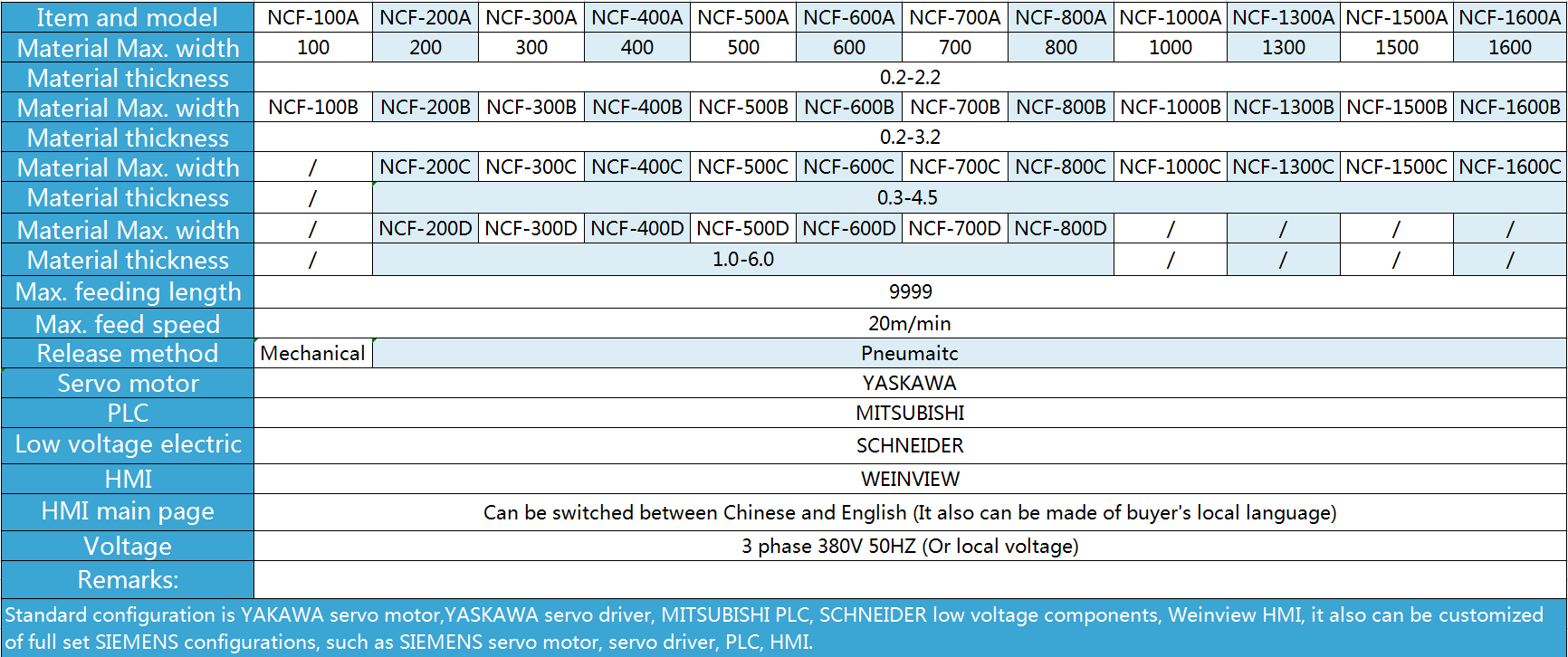
Task: Click the Remarks: row header
Action: click(128, 579)
